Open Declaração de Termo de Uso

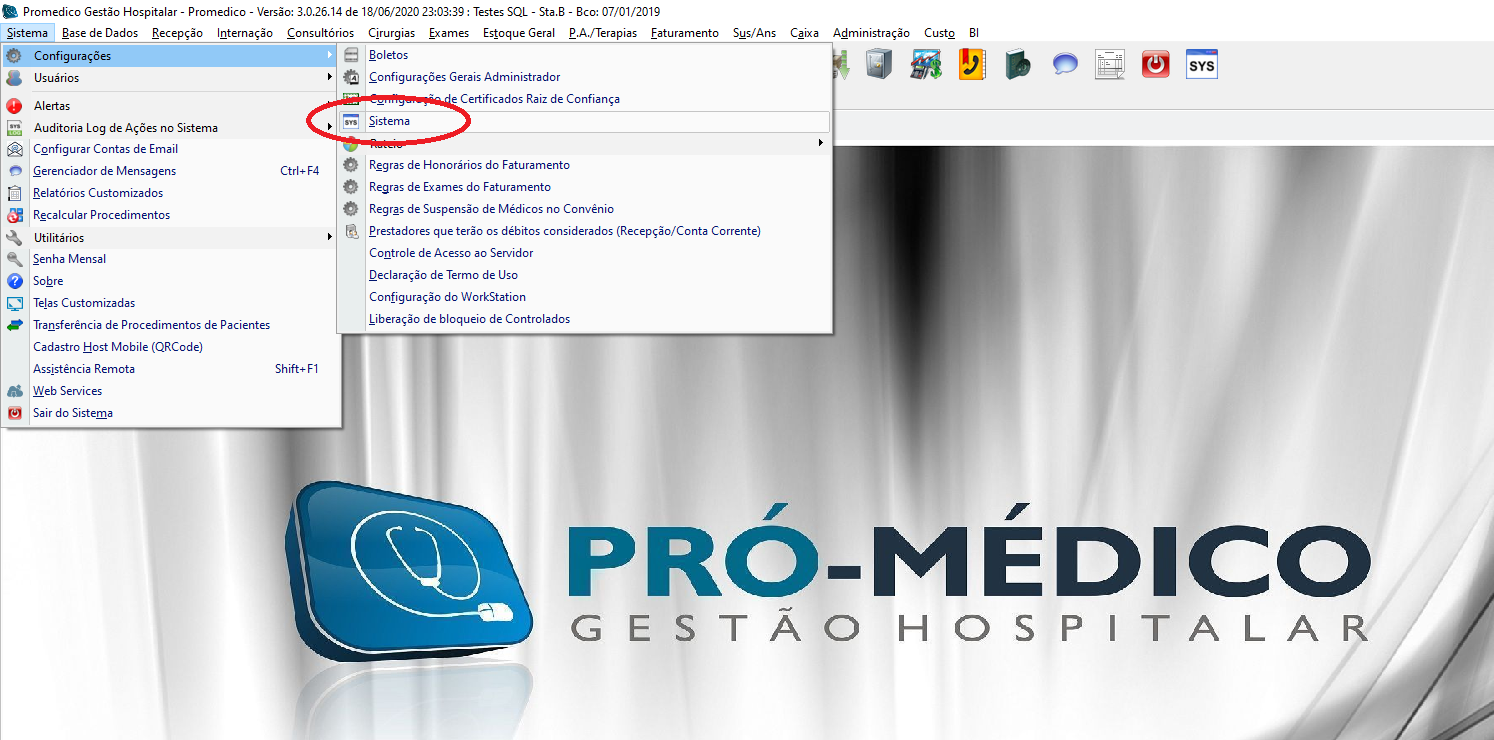pyautogui.click(x=584, y=275)
